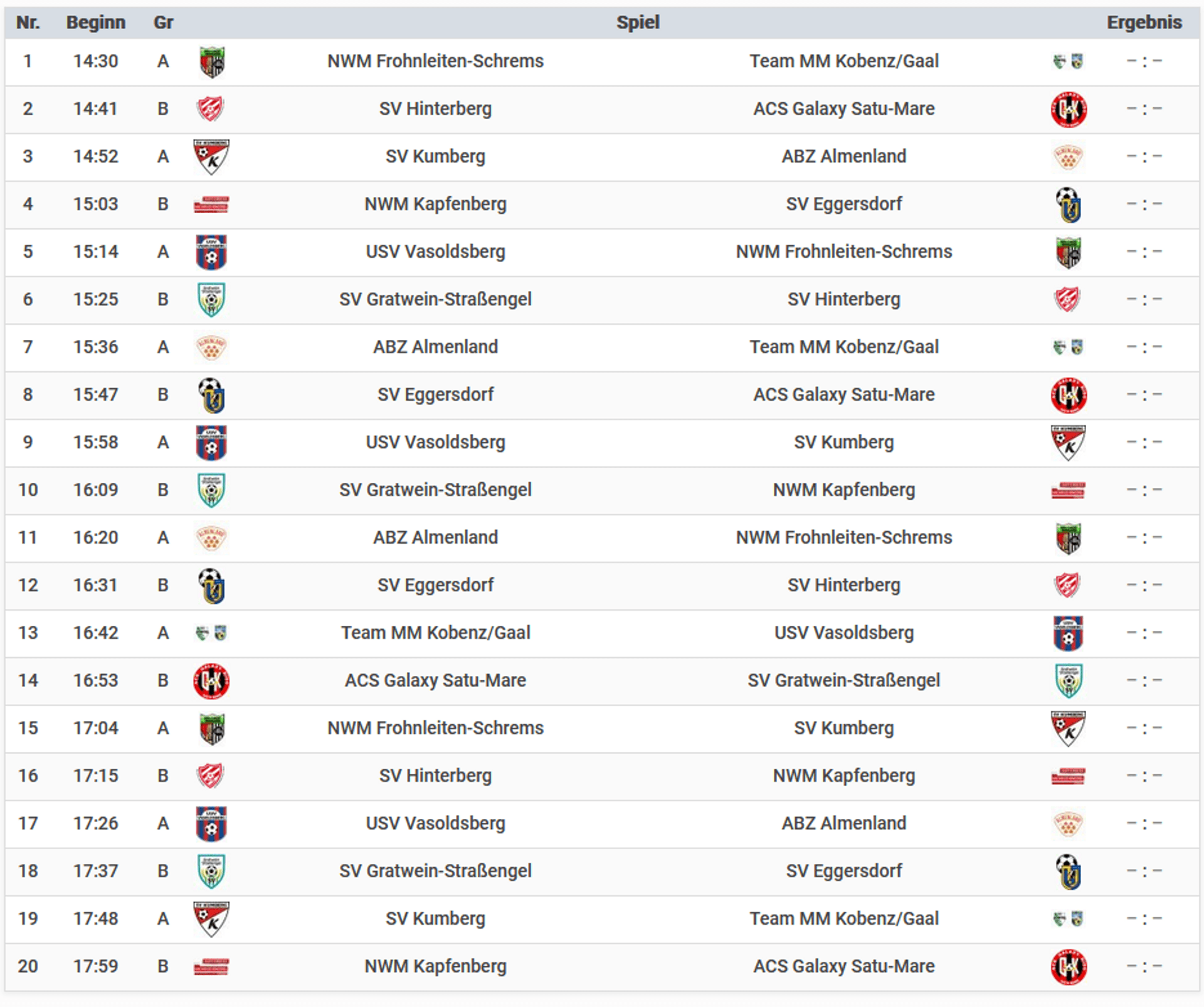This screenshot has height=1007, width=1204.
Task: Click ABZ Almenland logo in match 7
Action: [211, 347]
